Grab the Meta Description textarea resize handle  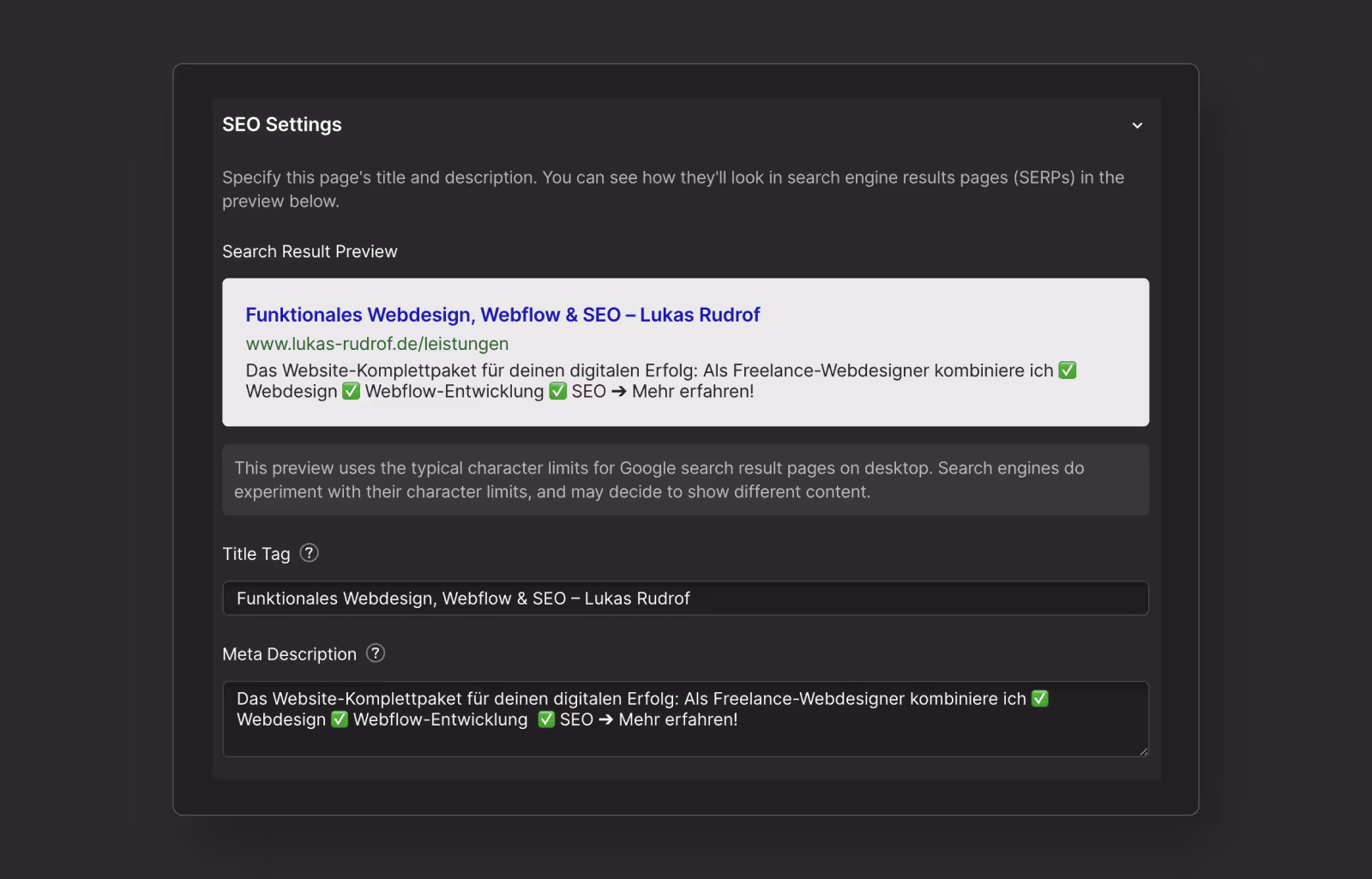(x=1143, y=751)
